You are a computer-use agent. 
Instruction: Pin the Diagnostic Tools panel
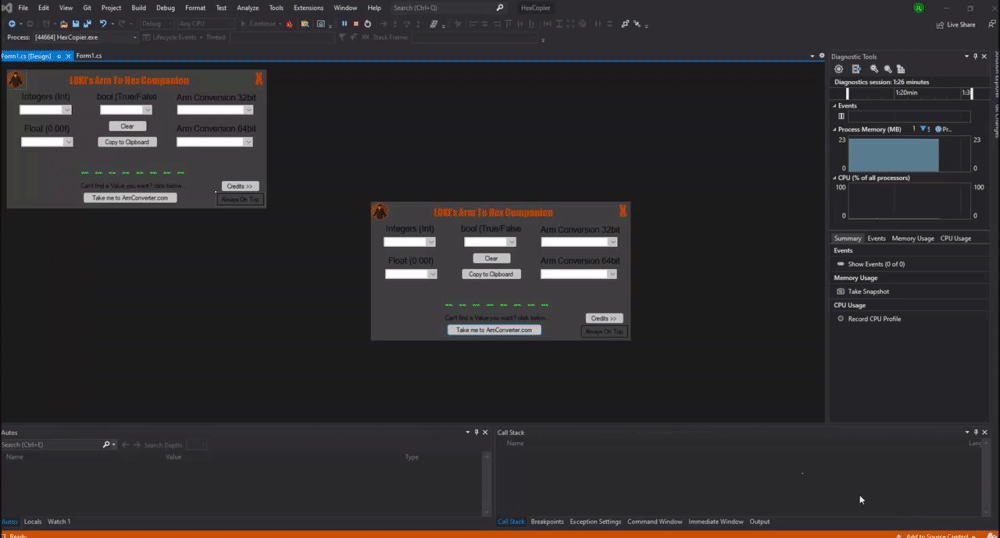click(x=975, y=56)
